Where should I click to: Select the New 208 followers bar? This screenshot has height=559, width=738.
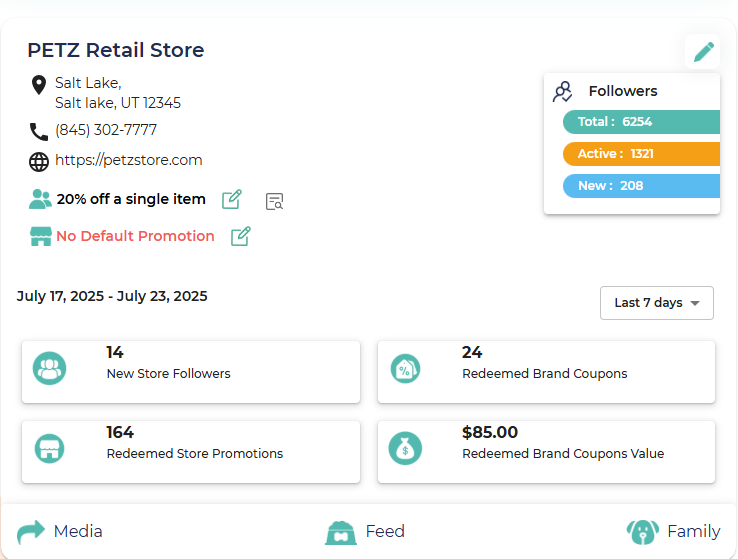[640, 186]
